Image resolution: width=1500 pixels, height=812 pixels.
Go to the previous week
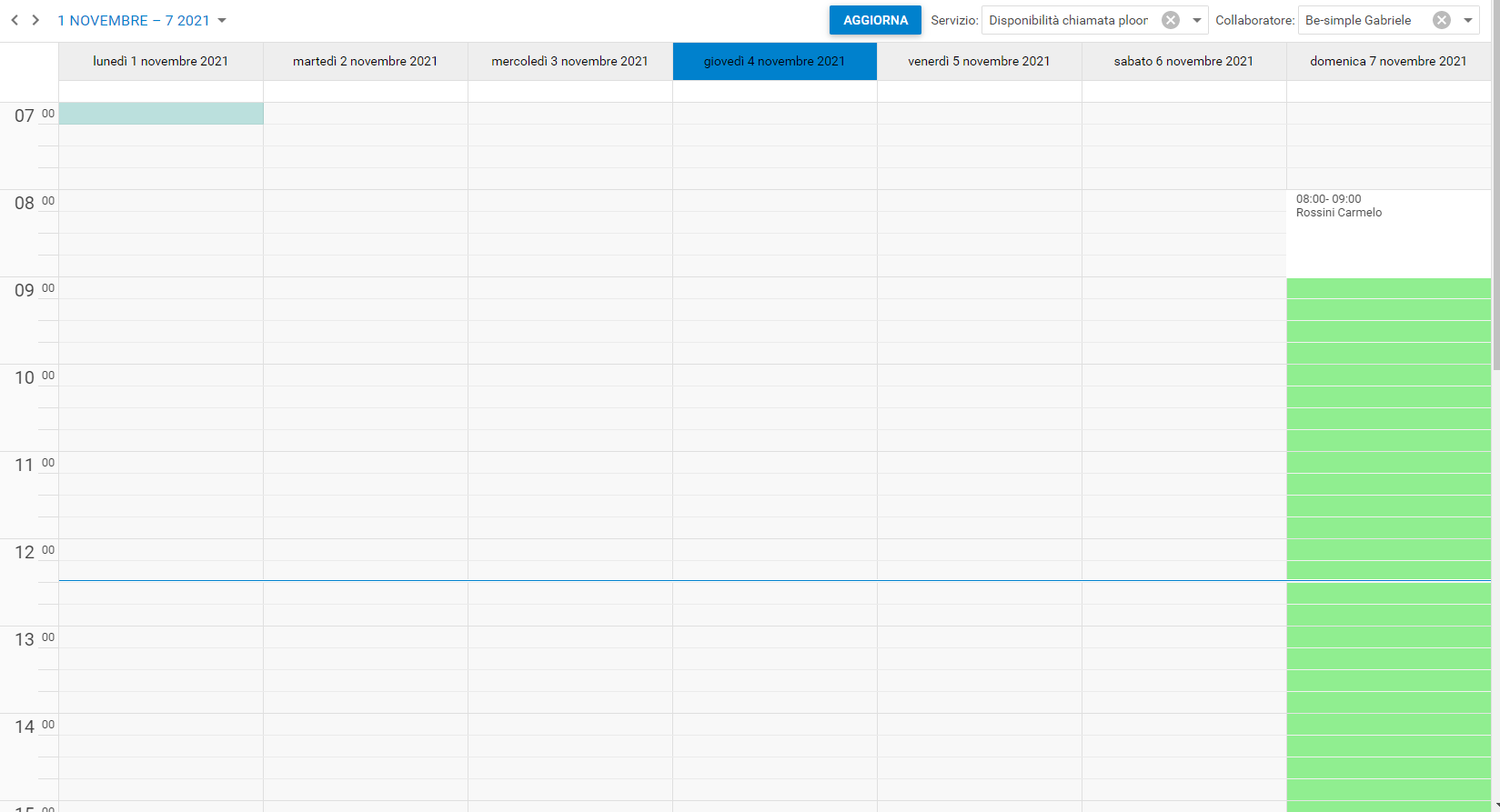click(15, 20)
